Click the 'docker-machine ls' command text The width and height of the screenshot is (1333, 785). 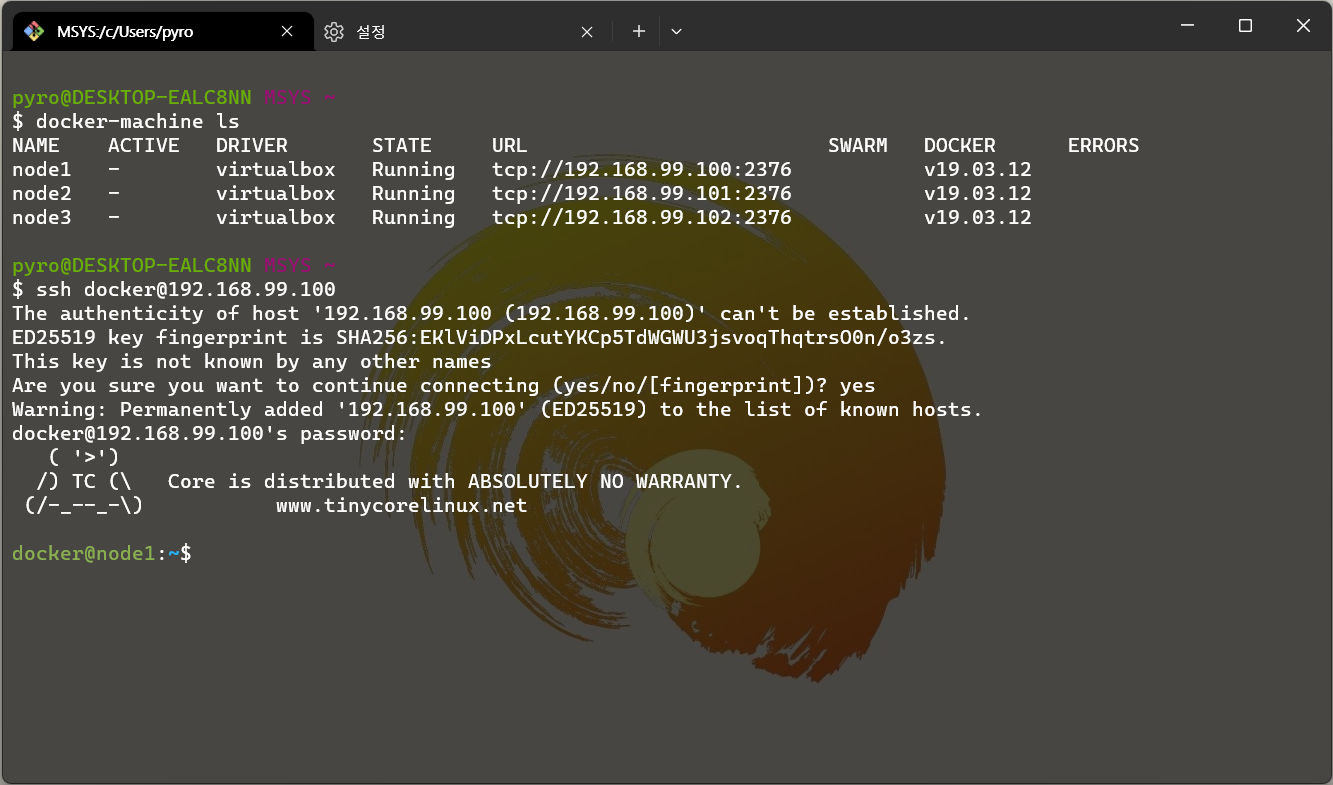pyautogui.click(x=138, y=121)
